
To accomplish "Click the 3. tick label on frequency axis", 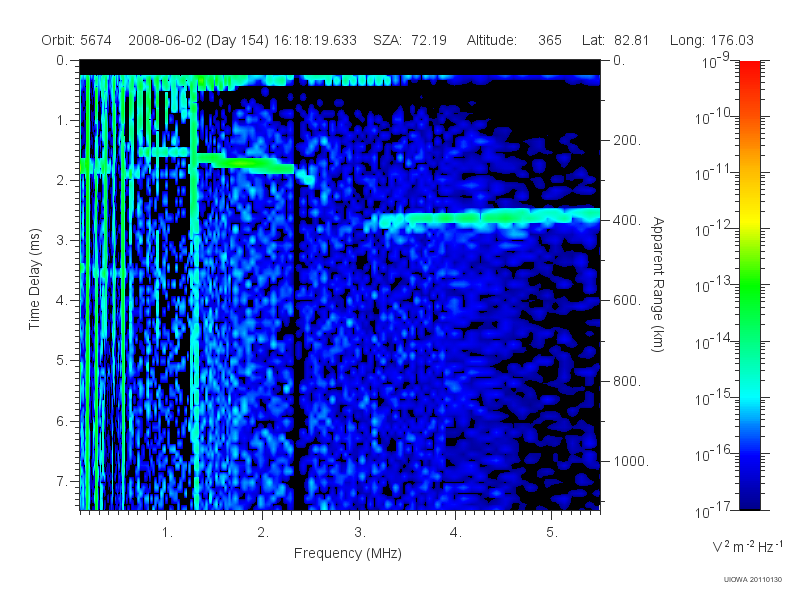I will pos(360,533).
